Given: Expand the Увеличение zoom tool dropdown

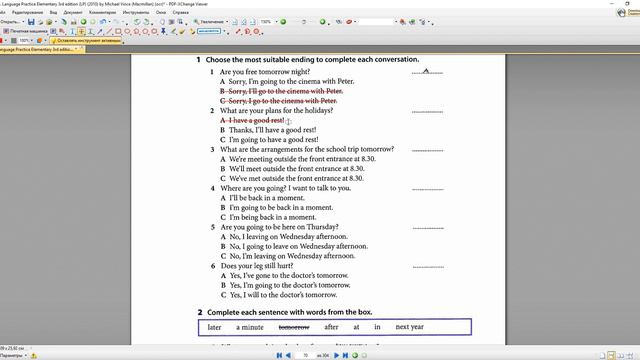Looking at the screenshot, I should [x=227, y=22].
